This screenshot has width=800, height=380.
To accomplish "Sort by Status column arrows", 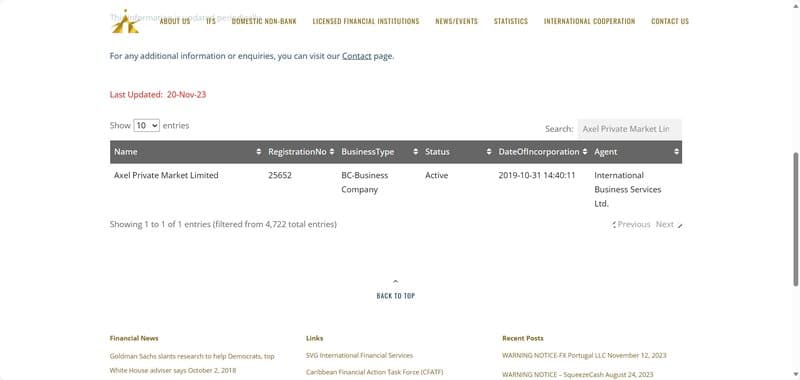I will [x=489, y=152].
